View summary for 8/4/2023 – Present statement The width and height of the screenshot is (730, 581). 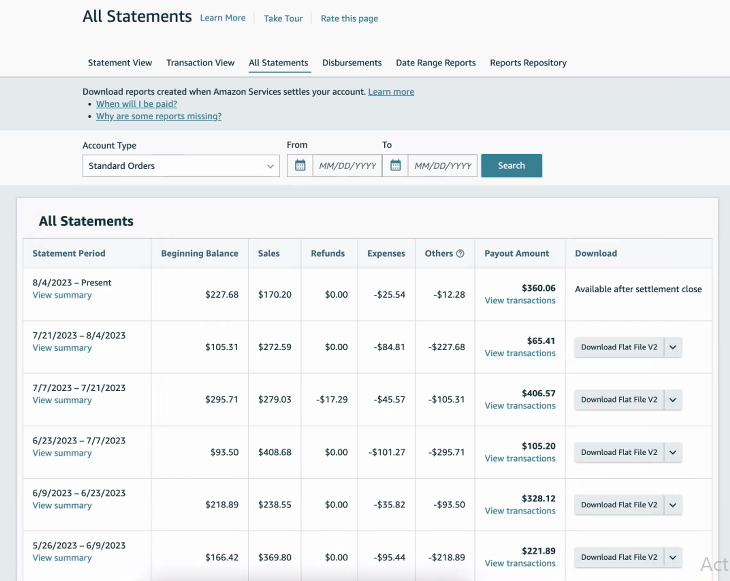(x=62, y=295)
